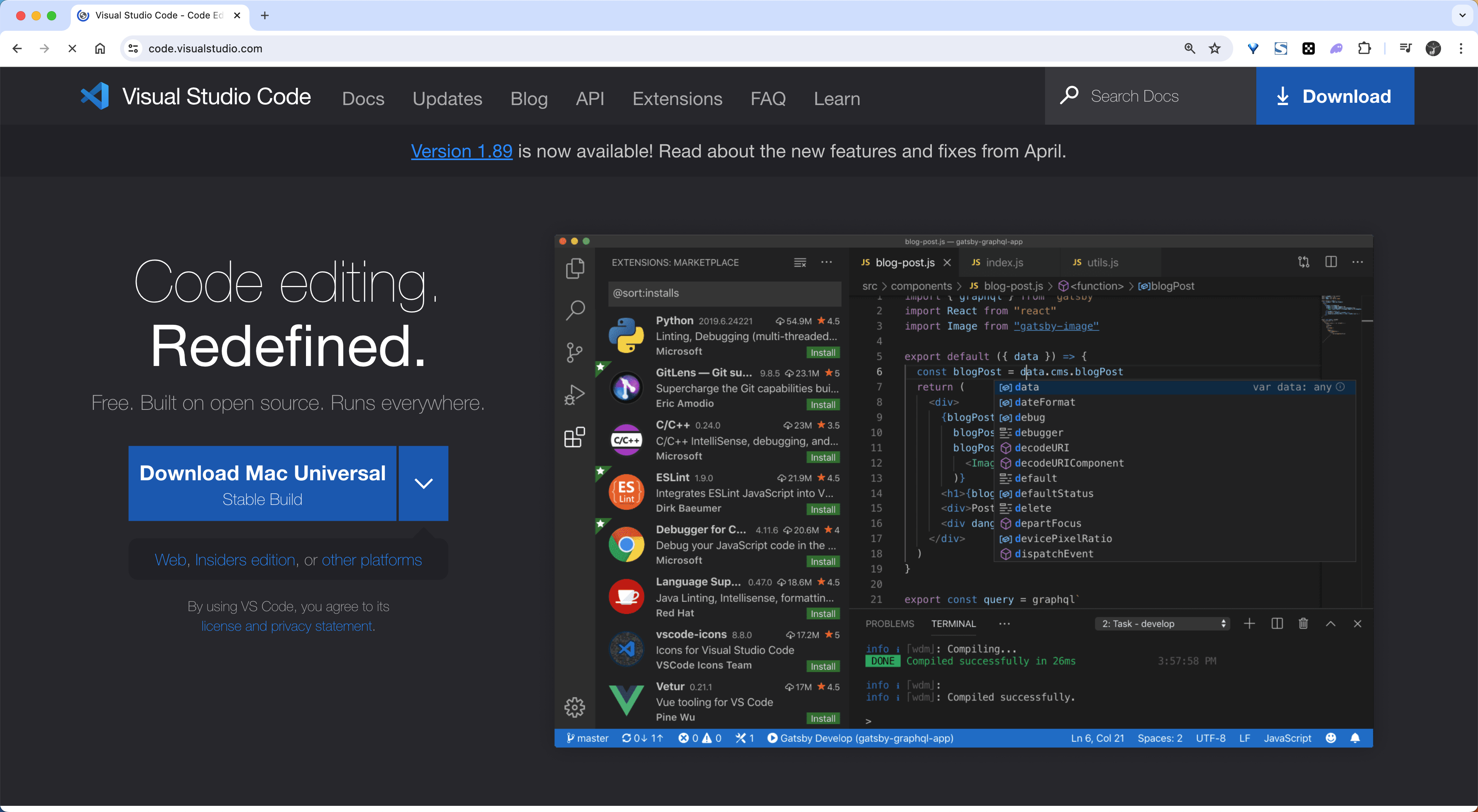Click the browser back arrow
1478x812 pixels.
point(17,49)
